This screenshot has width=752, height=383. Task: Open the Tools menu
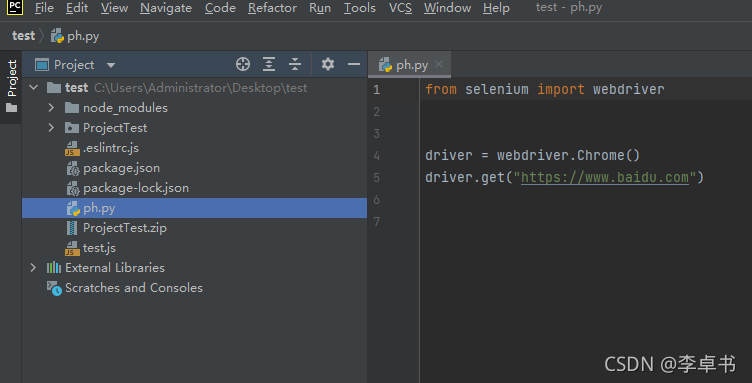pos(360,8)
